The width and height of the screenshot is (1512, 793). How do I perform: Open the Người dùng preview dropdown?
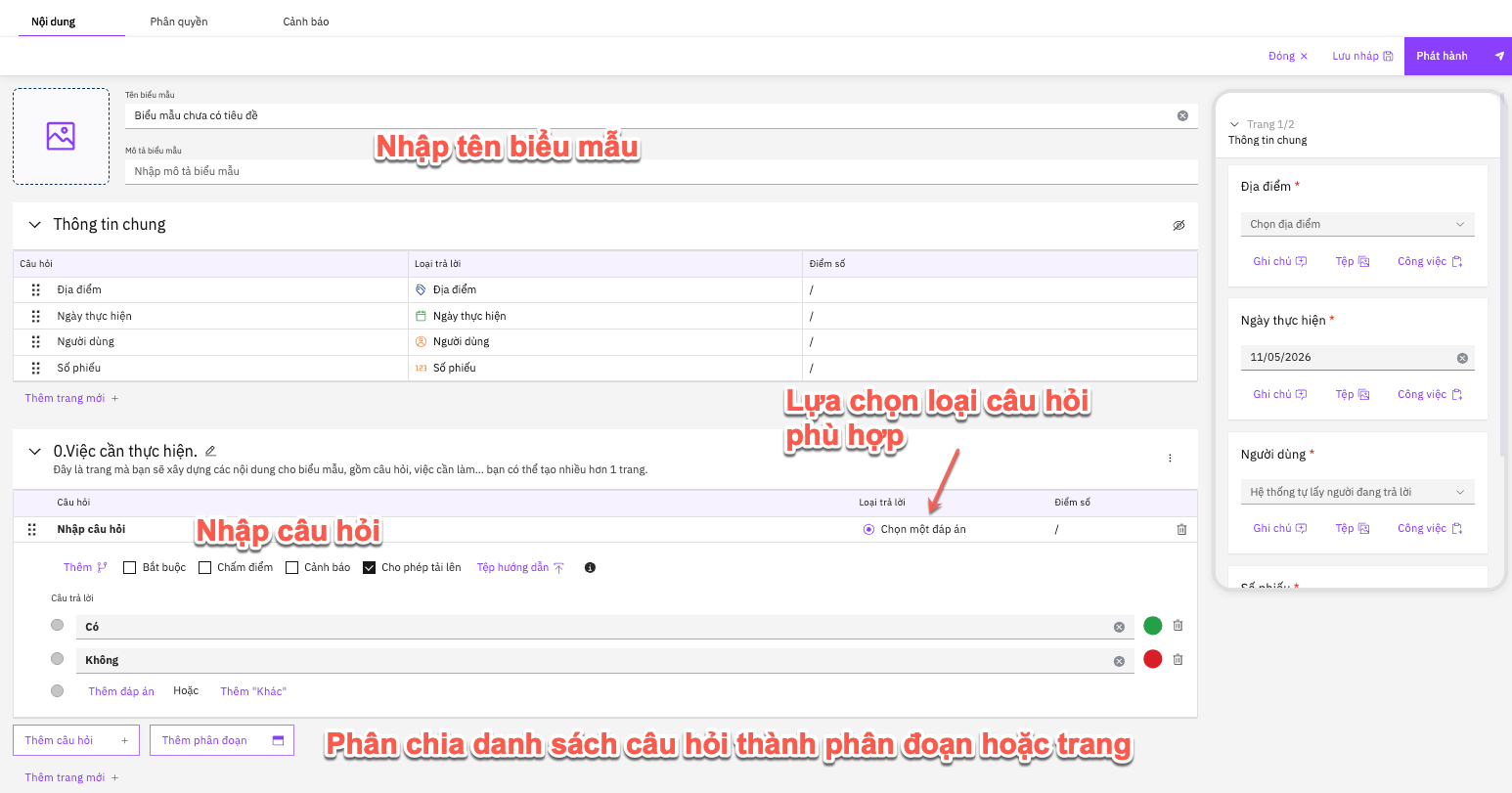[x=1357, y=492]
